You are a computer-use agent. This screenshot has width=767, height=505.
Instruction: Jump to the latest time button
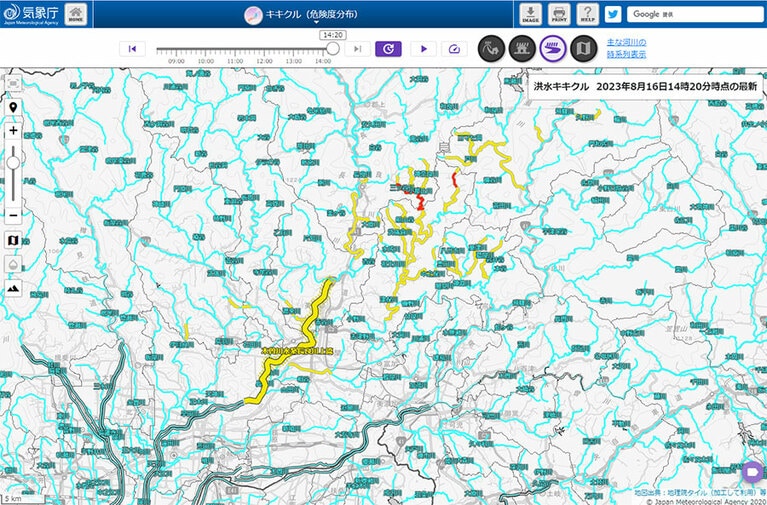click(388, 48)
